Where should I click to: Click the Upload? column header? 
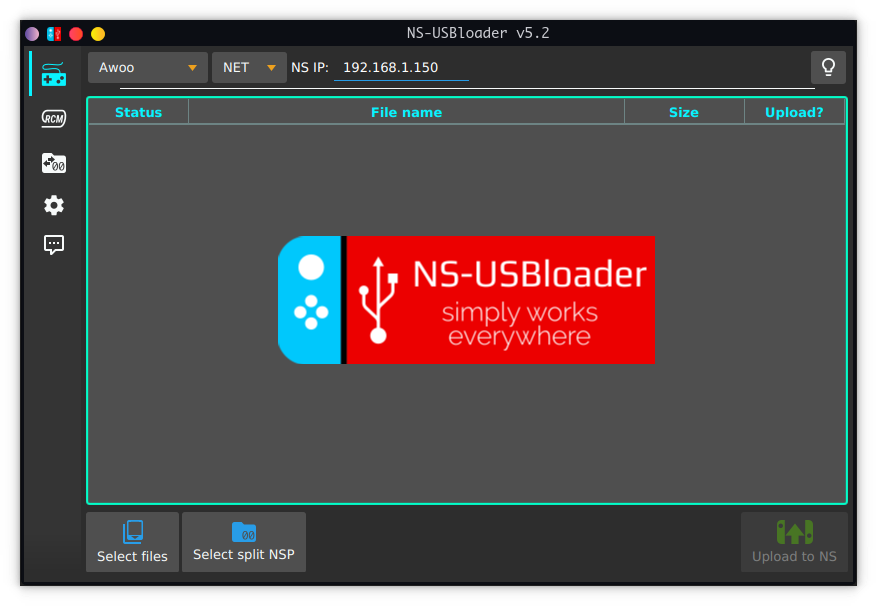point(794,111)
